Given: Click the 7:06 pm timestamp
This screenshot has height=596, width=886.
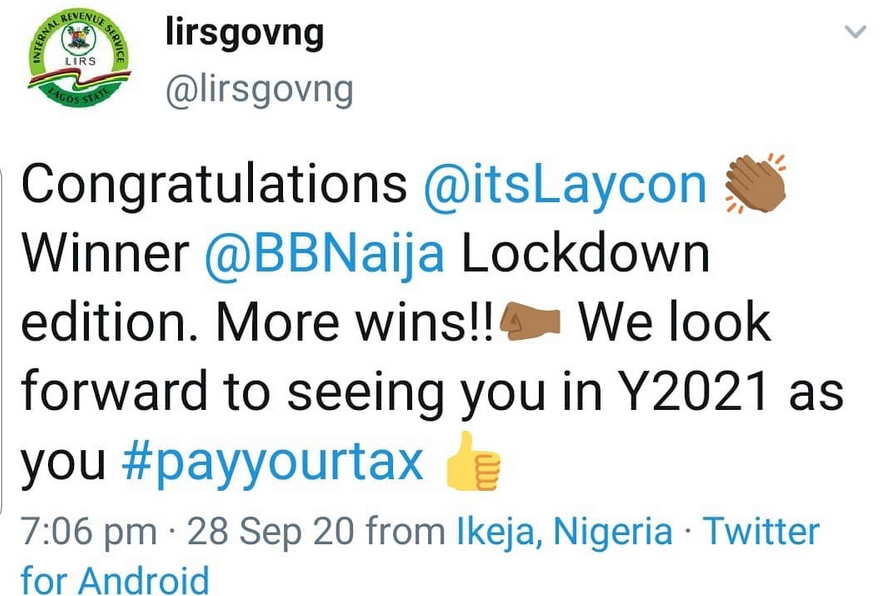Looking at the screenshot, I should tap(89, 532).
